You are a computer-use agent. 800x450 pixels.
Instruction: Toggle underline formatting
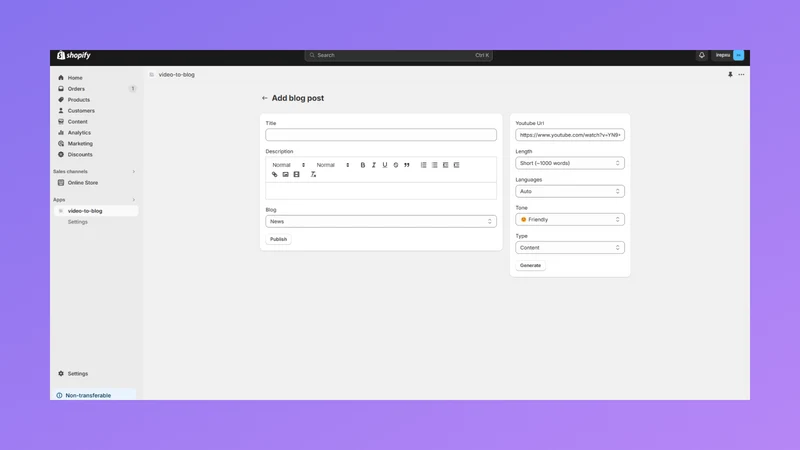pos(385,165)
